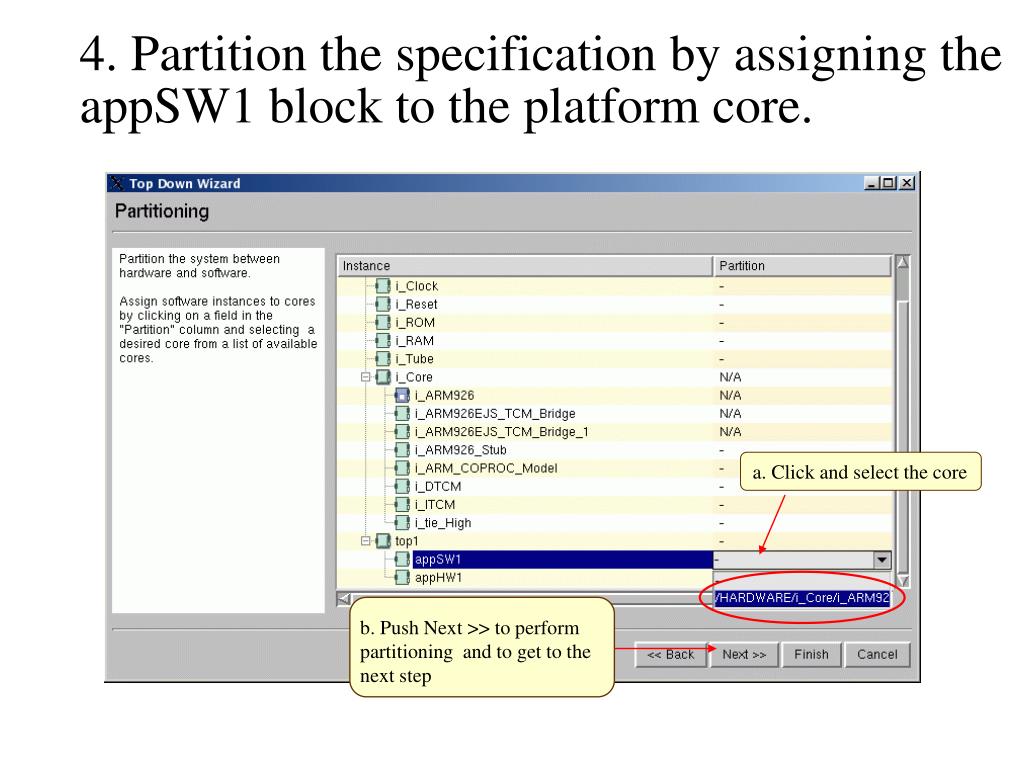Cancel the Top Down Wizard

[877, 654]
